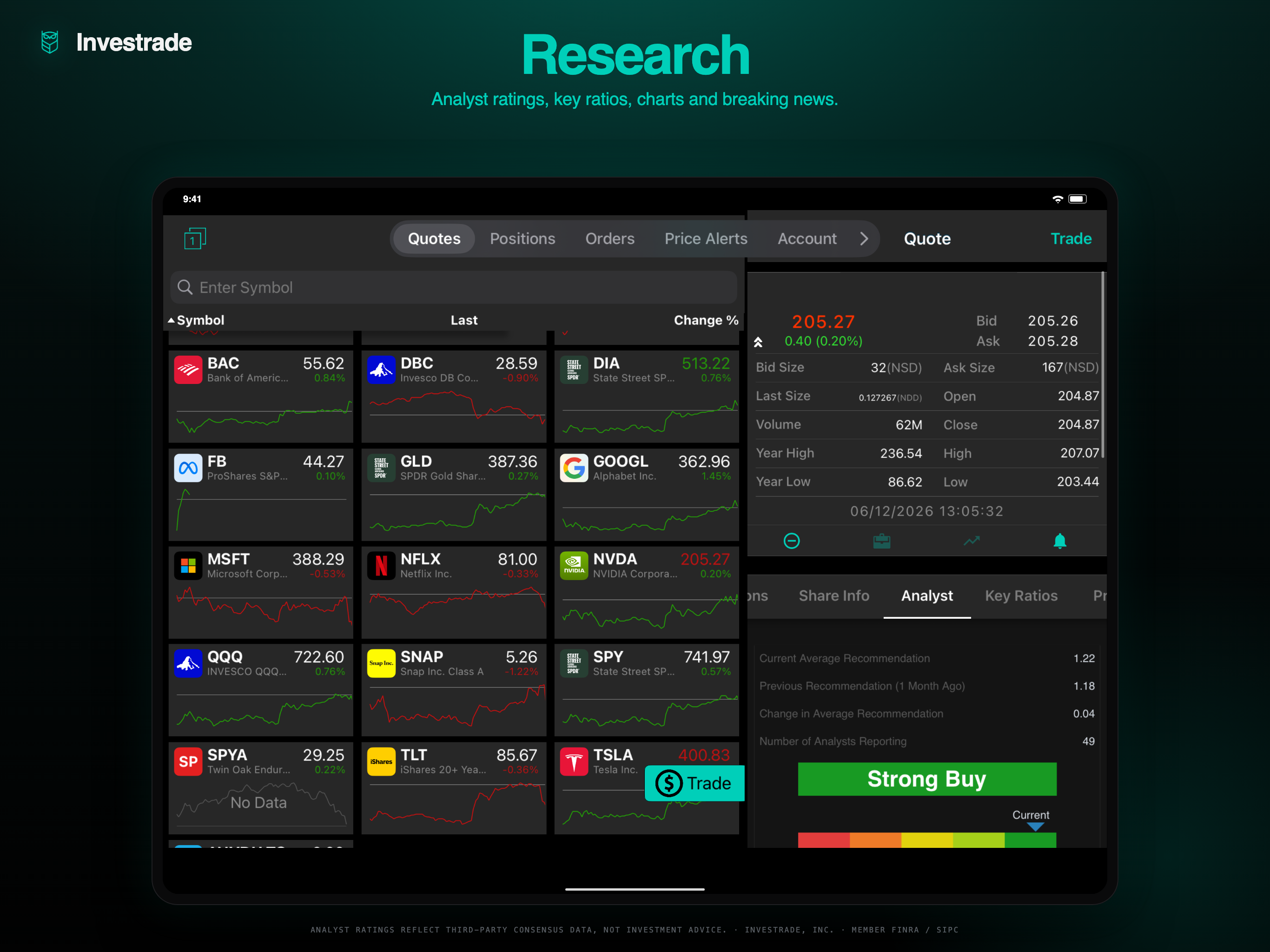Screen dimensions: 1270x952
Task: Click GOOGL change 1.45%
Action: (x=715, y=476)
